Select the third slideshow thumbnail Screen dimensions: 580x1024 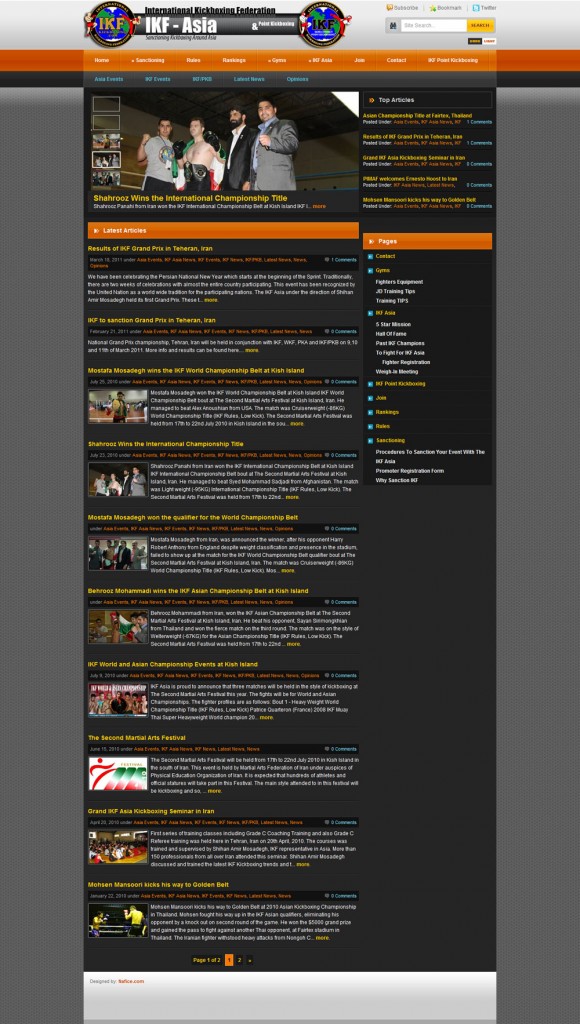pyautogui.click(x=106, y=142)
